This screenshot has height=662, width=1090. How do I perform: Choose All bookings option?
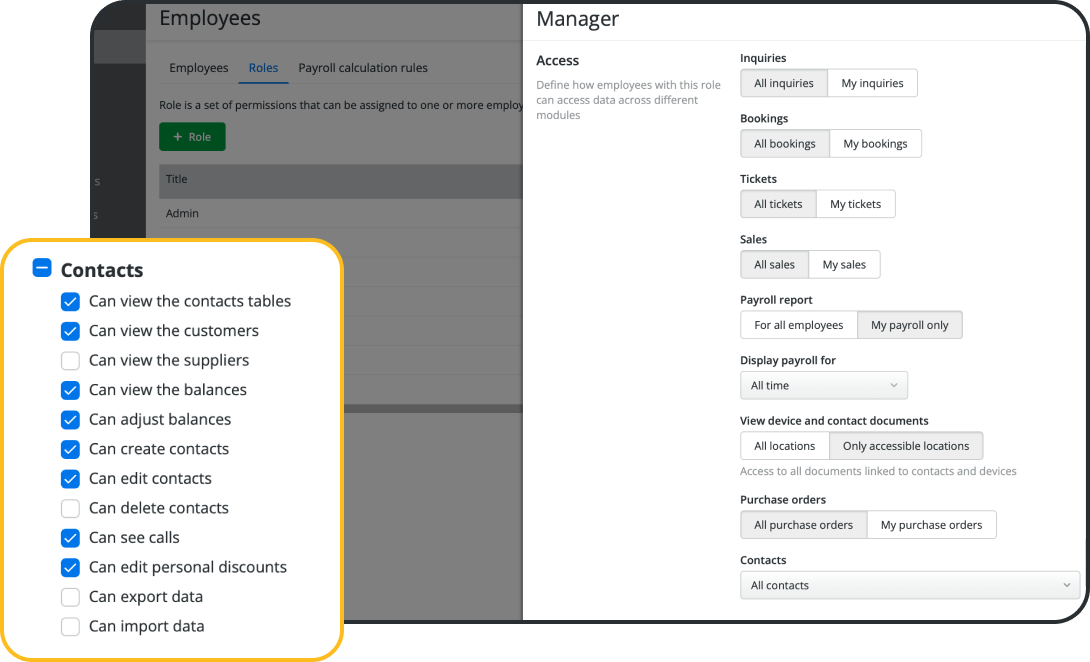(x=785, y=144)
